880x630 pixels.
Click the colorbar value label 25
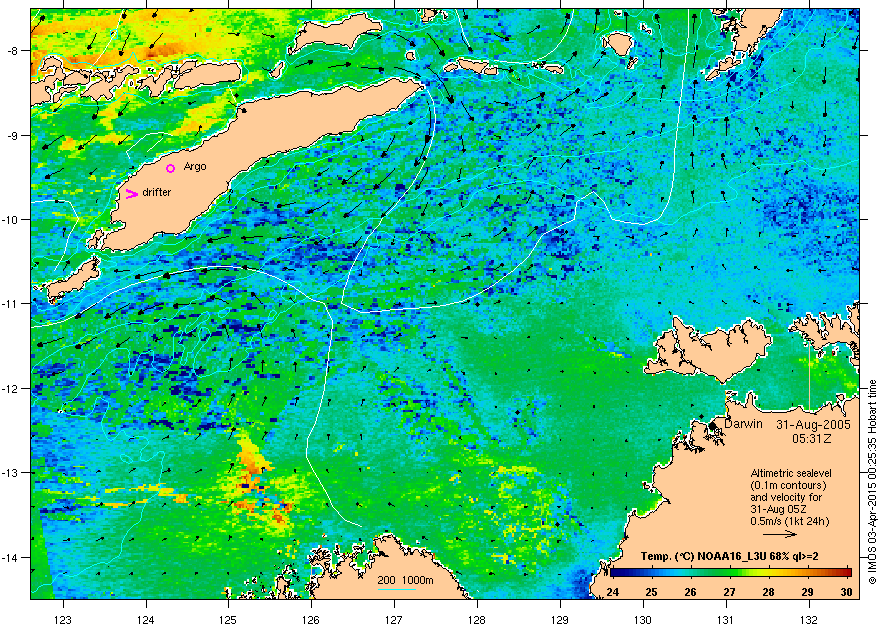[x=651, y=592]
